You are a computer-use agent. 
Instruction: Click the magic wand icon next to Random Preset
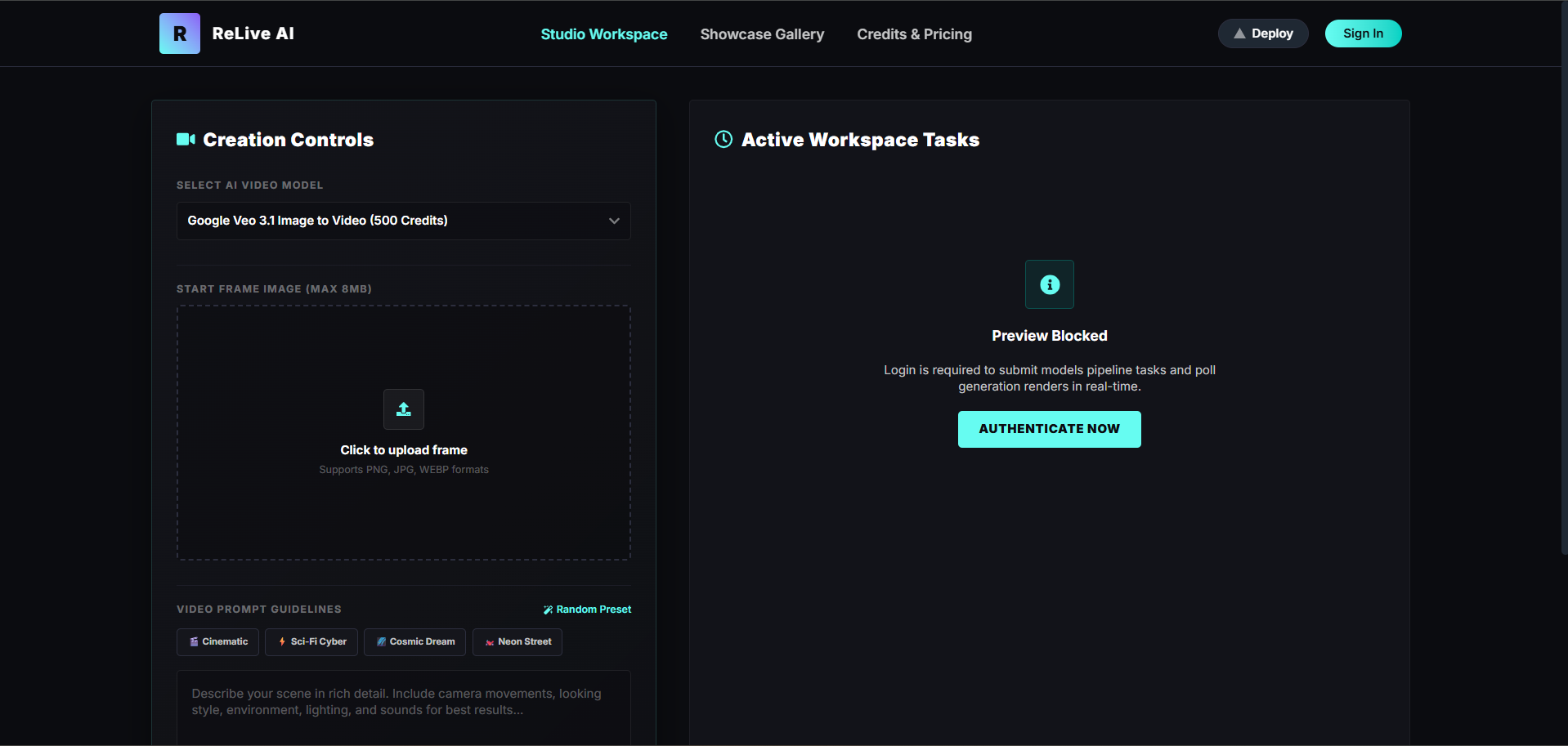point(548,610)
